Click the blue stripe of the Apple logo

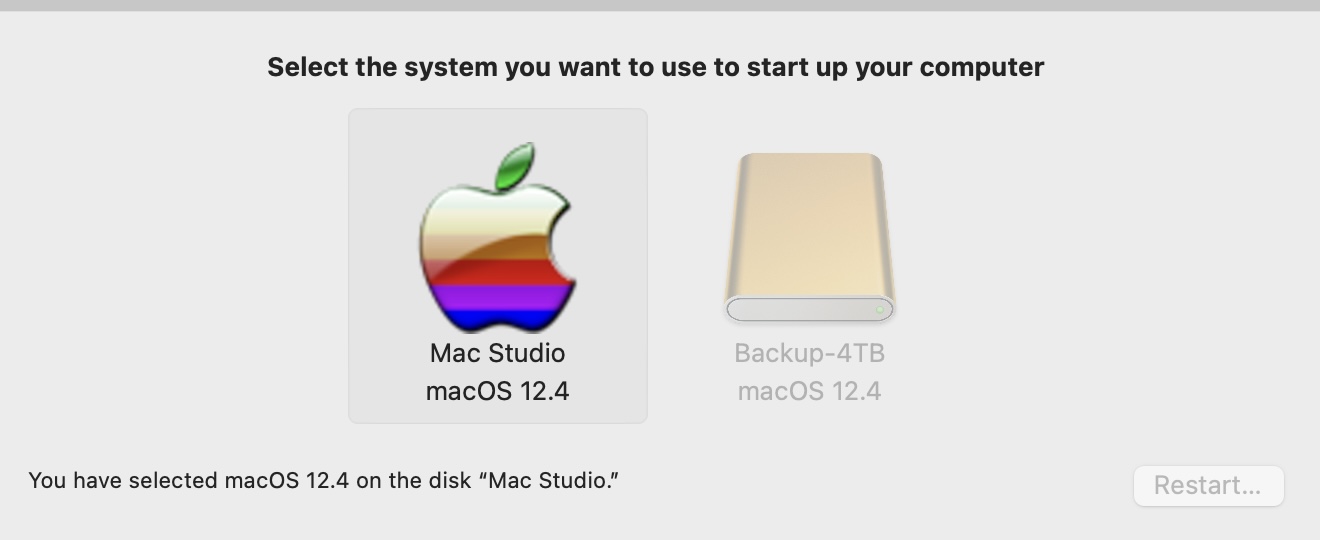(497, 320)
